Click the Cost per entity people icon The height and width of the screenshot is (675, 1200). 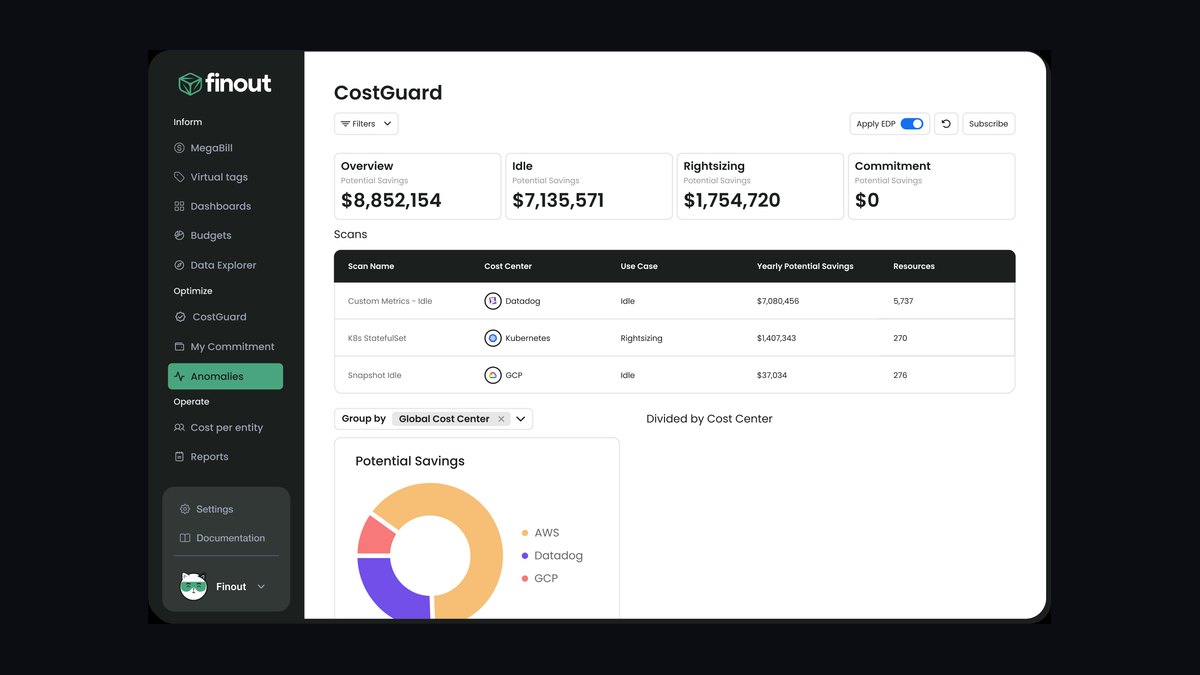coord(180,427)
